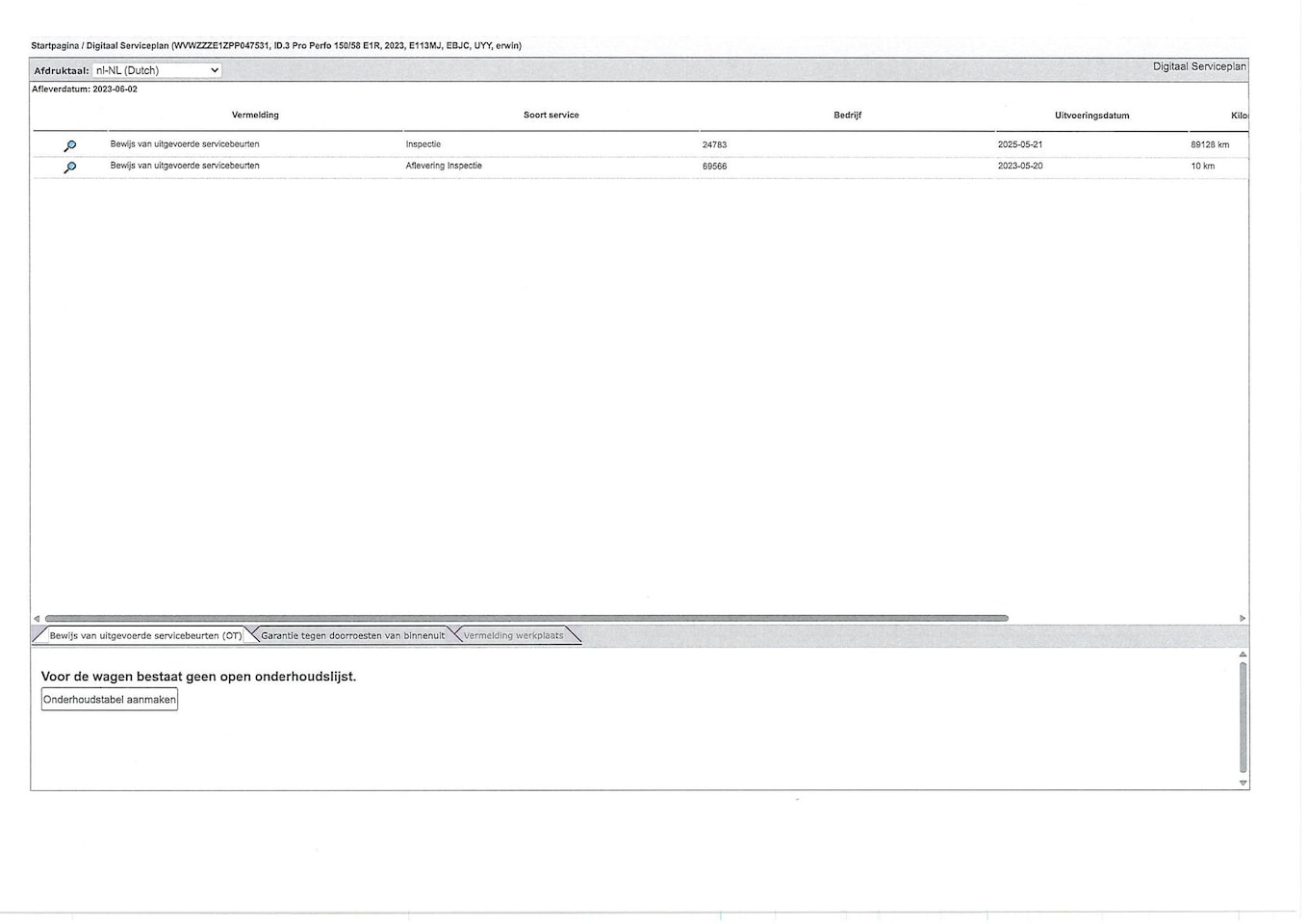
Task: Click the 'geen open onderhoudslijst' message
Action: (199, 677)
